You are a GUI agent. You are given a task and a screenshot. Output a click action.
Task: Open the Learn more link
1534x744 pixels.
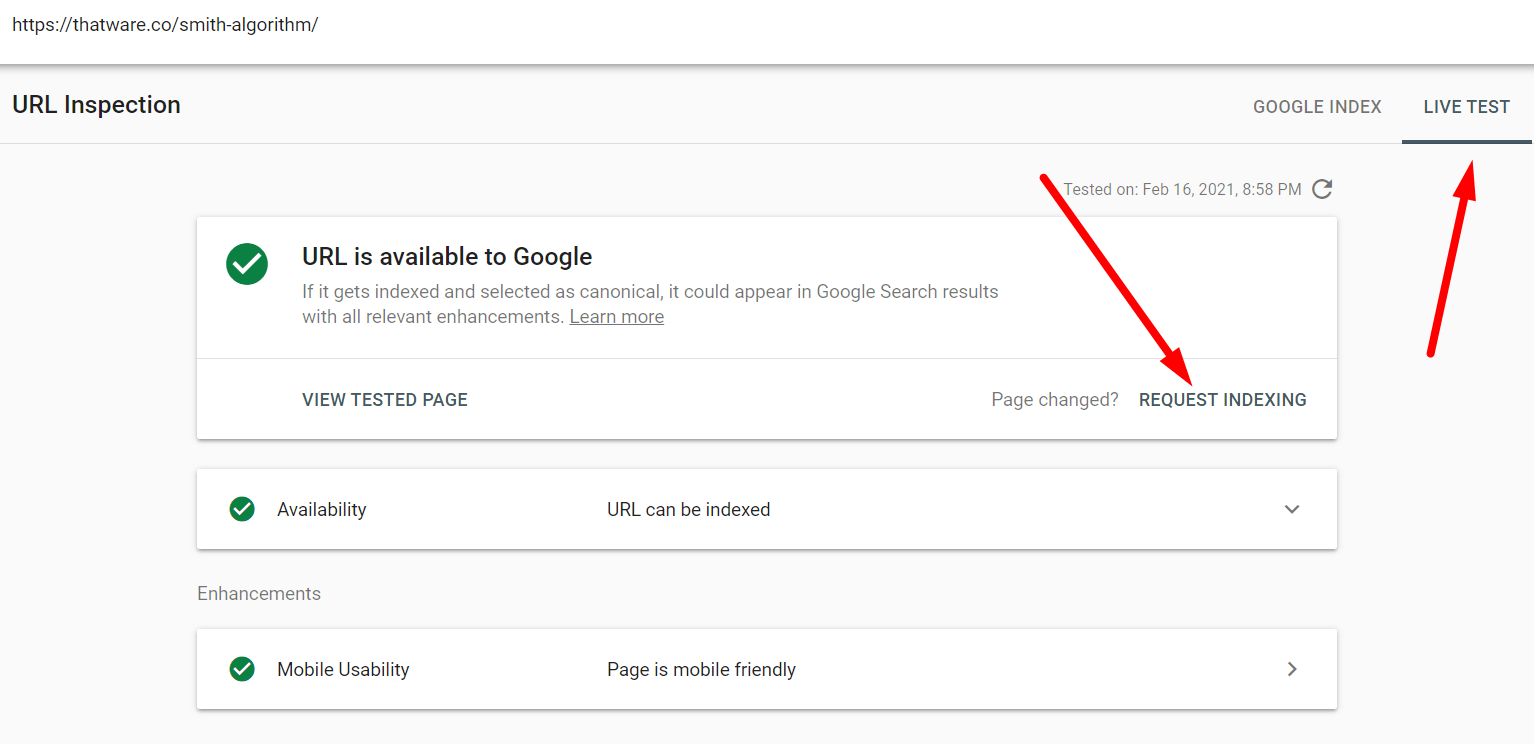616,317
